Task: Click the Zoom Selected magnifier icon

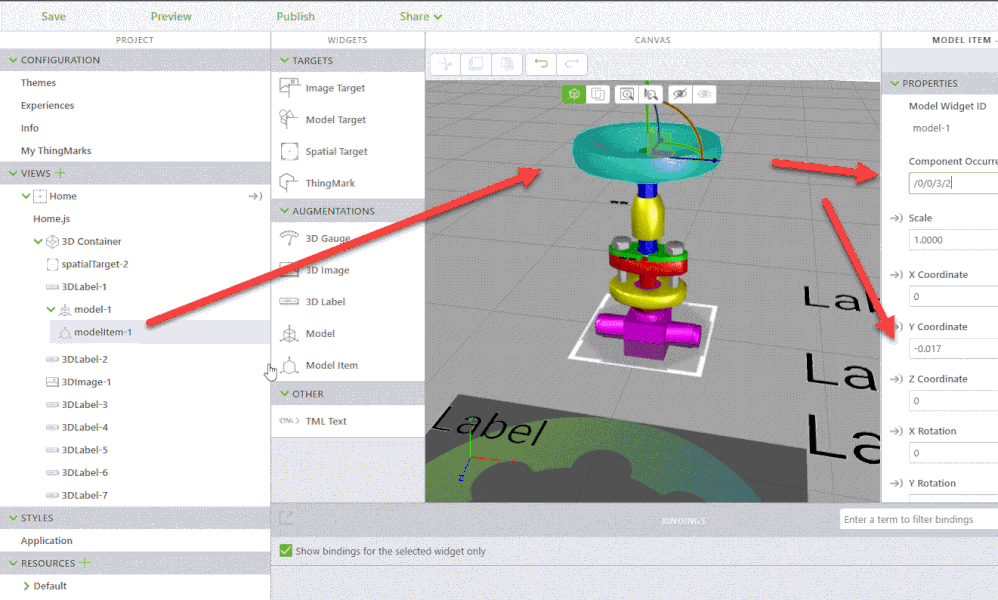Action: coord(650,94)
